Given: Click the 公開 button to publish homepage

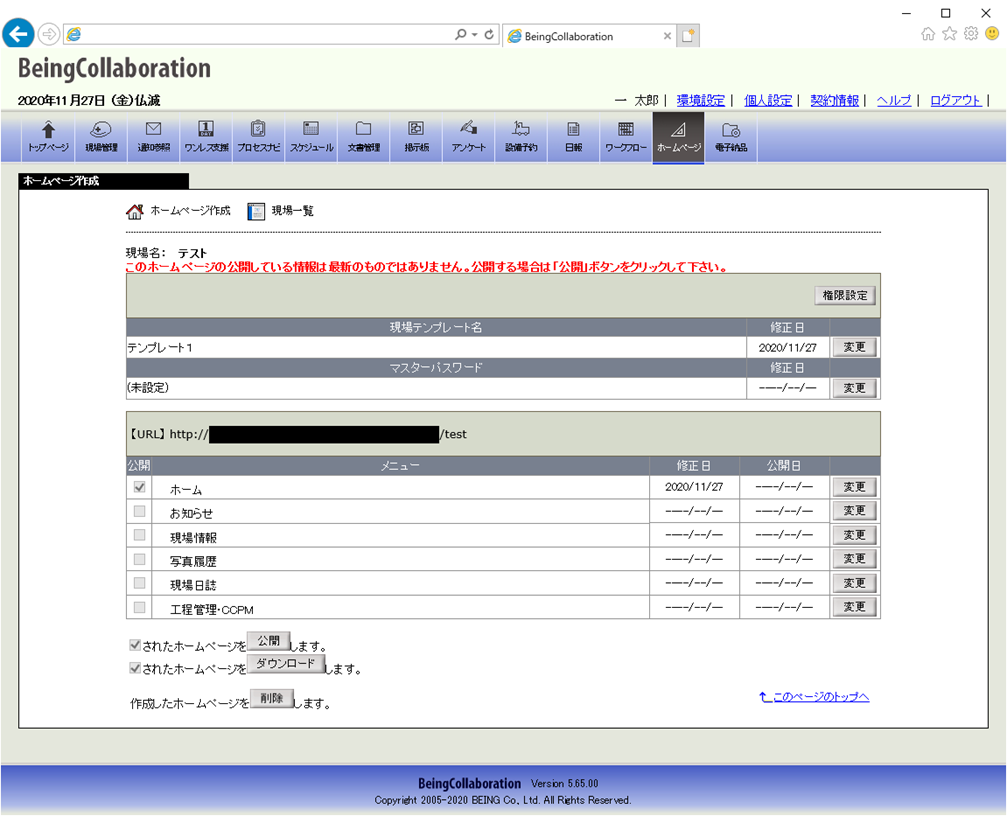Looking at the screenshot, I should [x=268, y=641].
